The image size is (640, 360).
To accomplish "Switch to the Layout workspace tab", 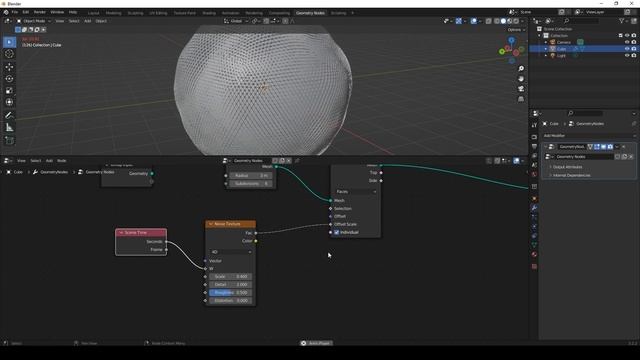I will coord(93,13).
